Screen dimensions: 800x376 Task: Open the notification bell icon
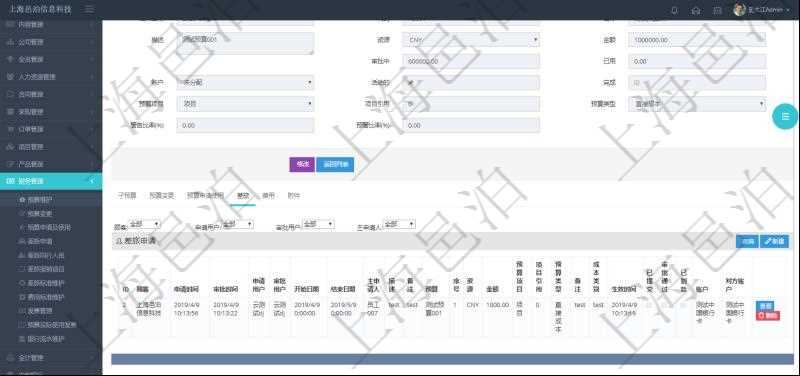click(x=674, y=10)
